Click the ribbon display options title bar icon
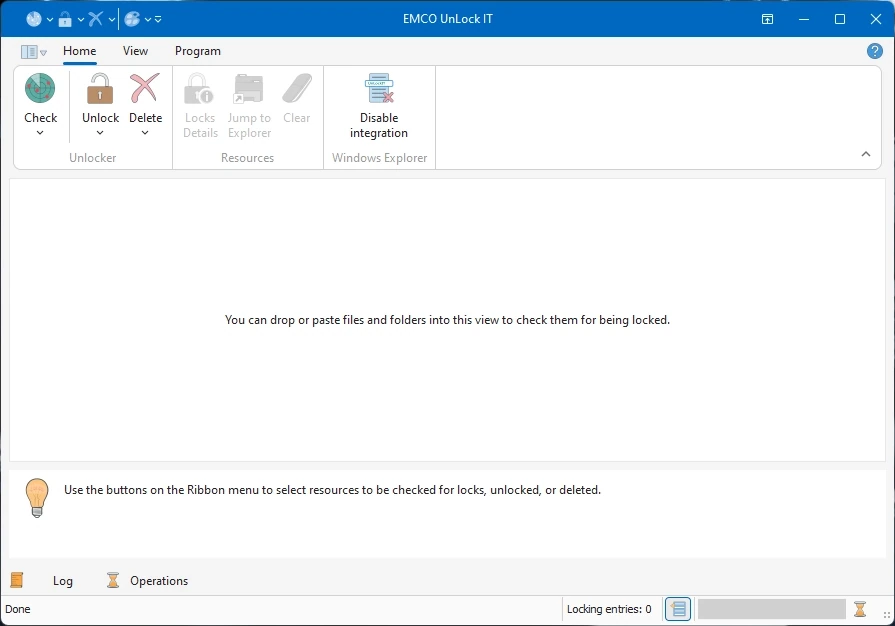895x626 pixels. click(768, 19)
